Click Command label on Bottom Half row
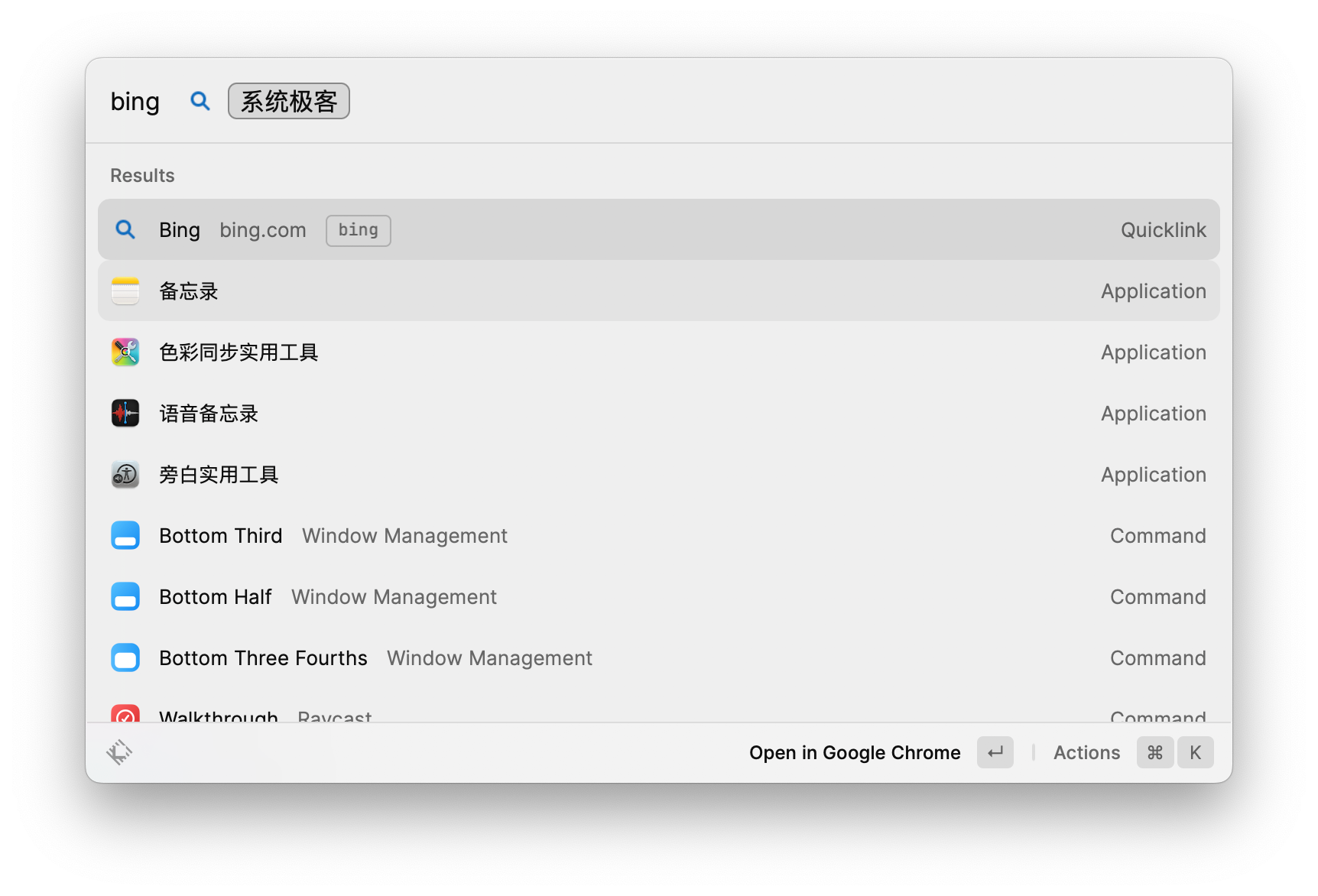 [1158, 597]
